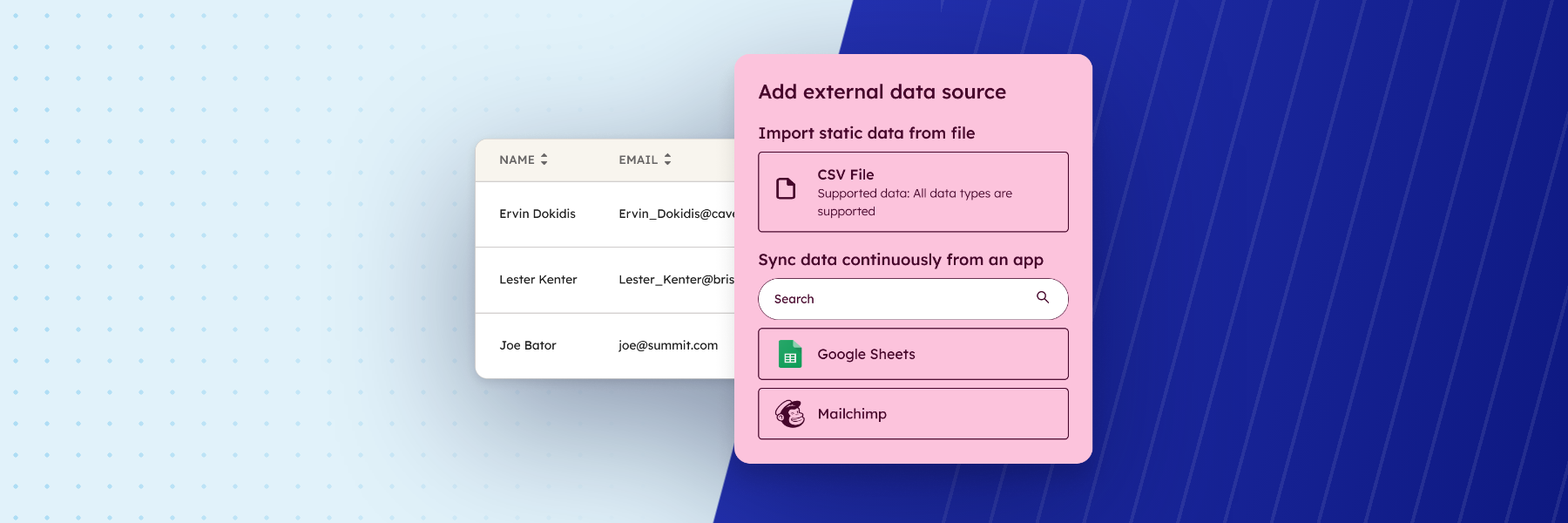Image resolution: width=1568 pixels, height=523 pixels.
Task: Click 'Sync data continuously from an app' label
Action: coord(901,260)
